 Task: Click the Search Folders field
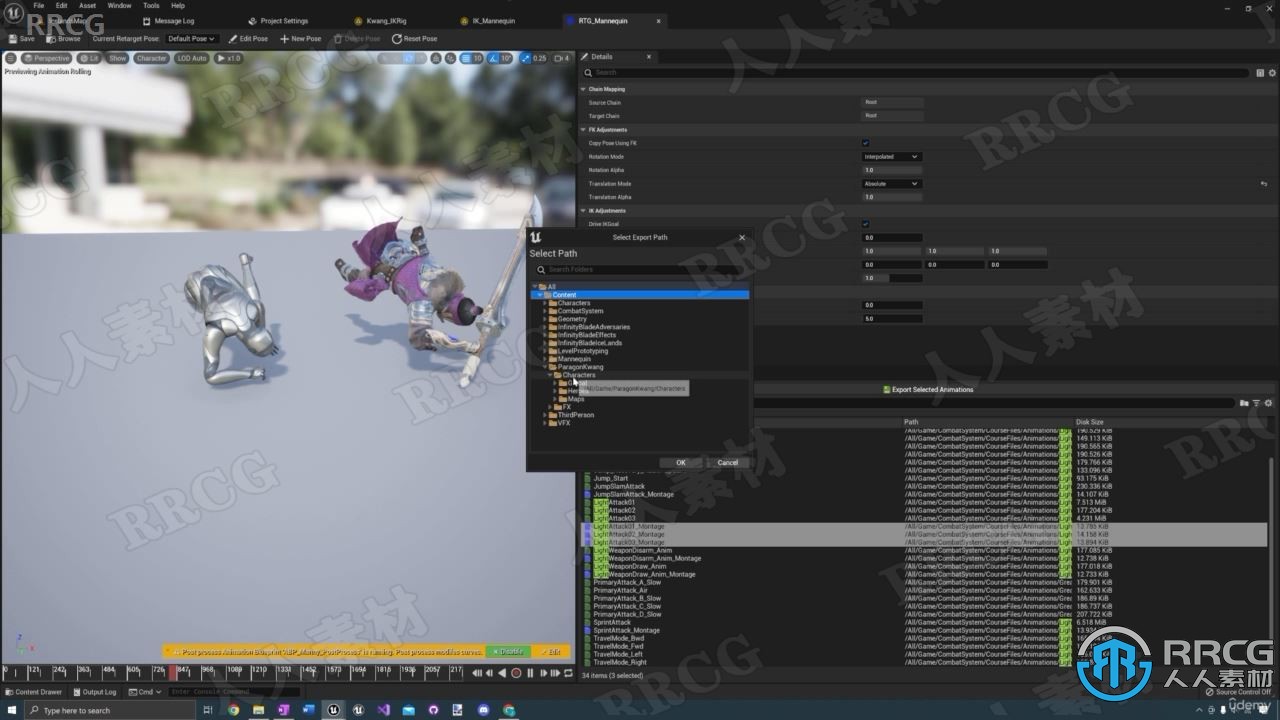640,270
